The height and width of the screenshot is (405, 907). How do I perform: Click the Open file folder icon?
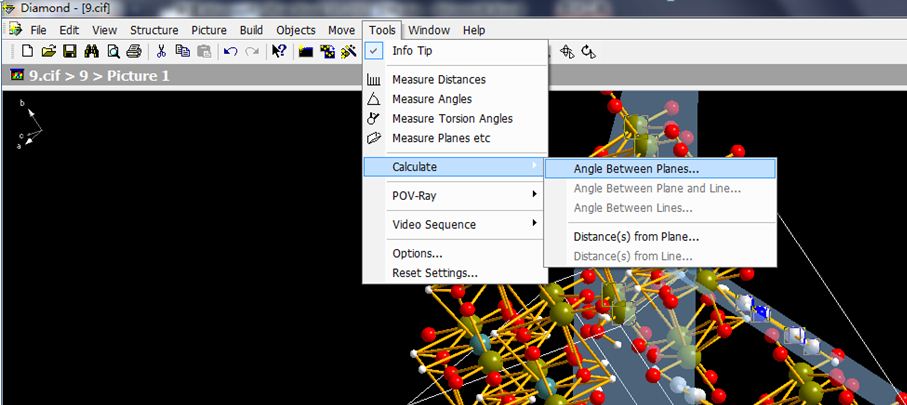(x=49, y=51)
